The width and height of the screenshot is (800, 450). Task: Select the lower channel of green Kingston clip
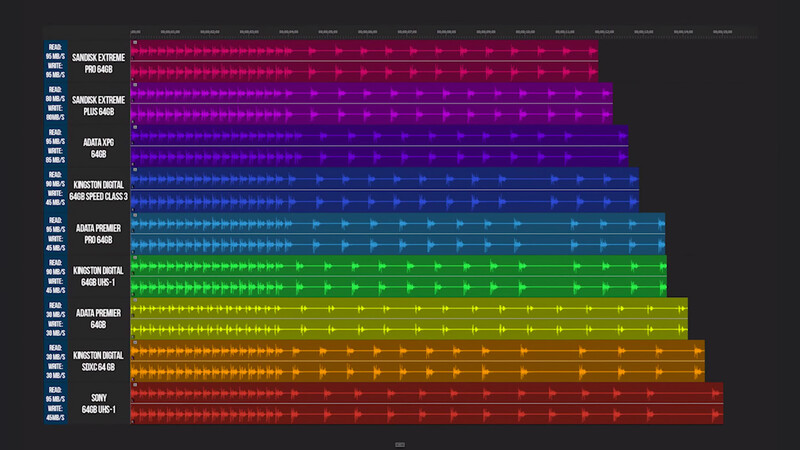click(398, 287)
